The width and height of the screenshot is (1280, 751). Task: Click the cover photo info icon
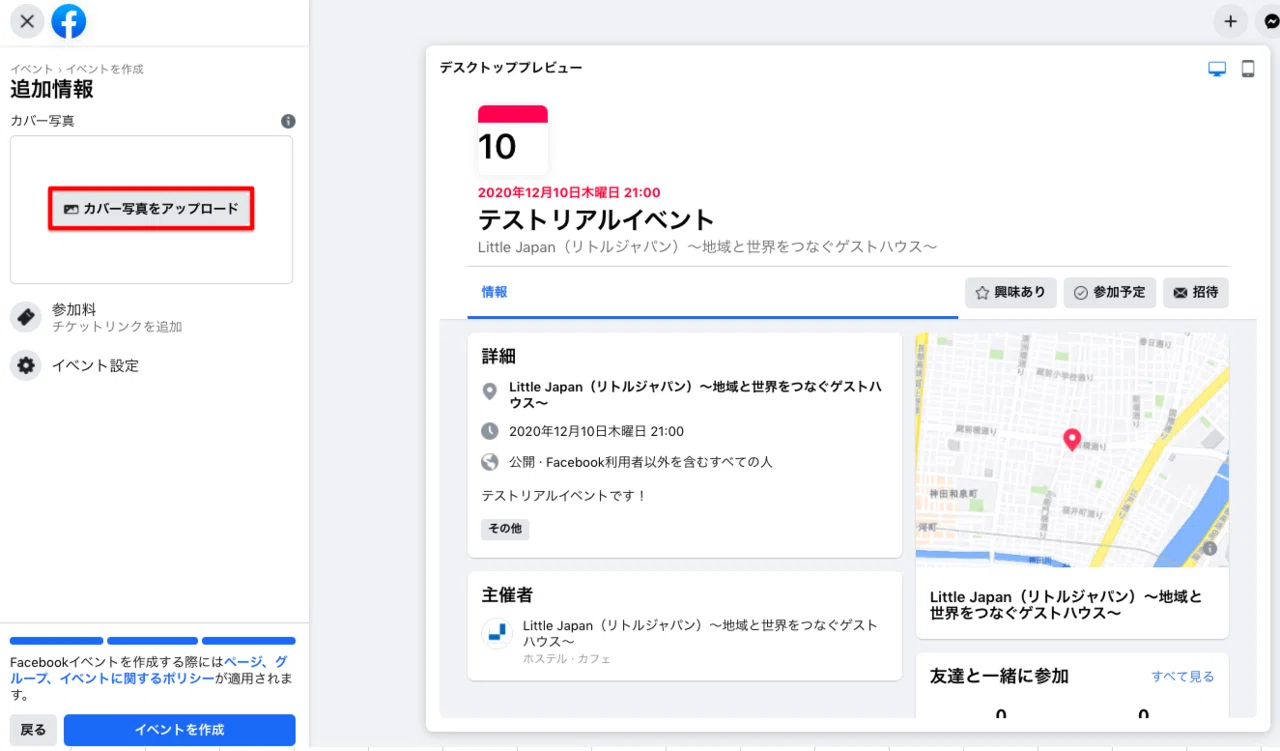pyautogui.click(x=288, y=121)
